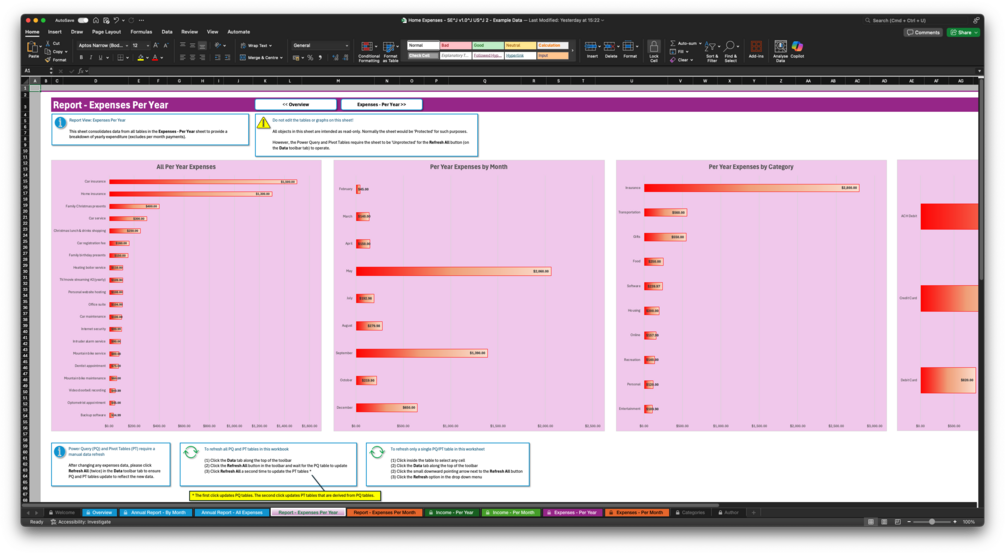Open the font size dropdown
Image resolution: width=1005 pixels, height=554 pixels.
click(x=147, y=46)
